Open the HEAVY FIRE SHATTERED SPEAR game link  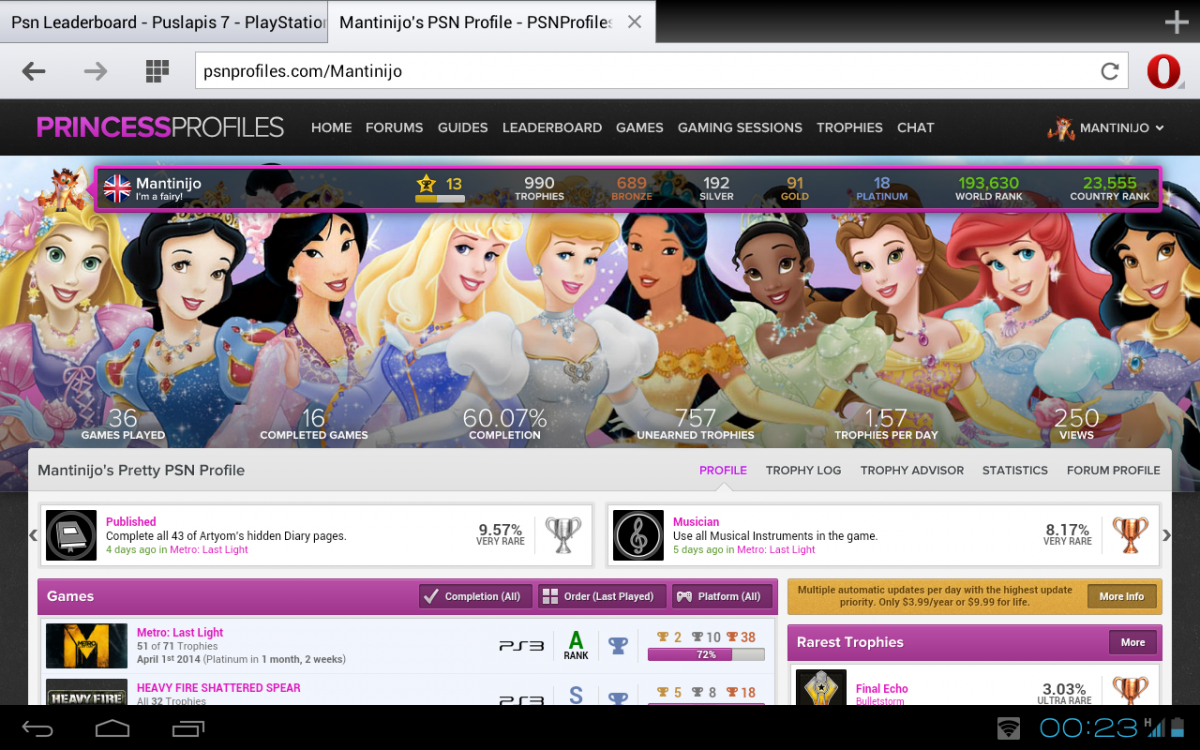click(218, 688)
